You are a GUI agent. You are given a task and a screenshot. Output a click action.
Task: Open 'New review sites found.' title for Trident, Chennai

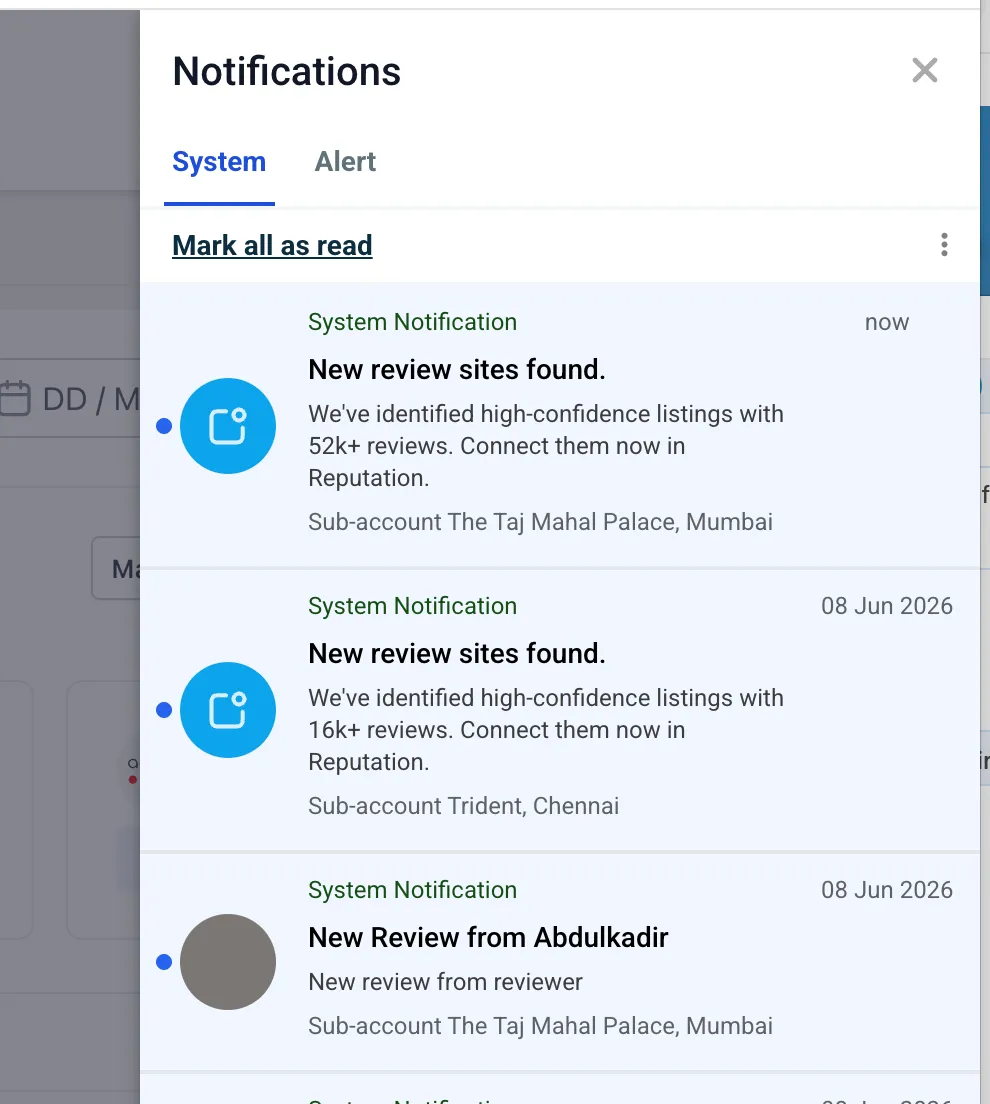(x=457, y=653)
